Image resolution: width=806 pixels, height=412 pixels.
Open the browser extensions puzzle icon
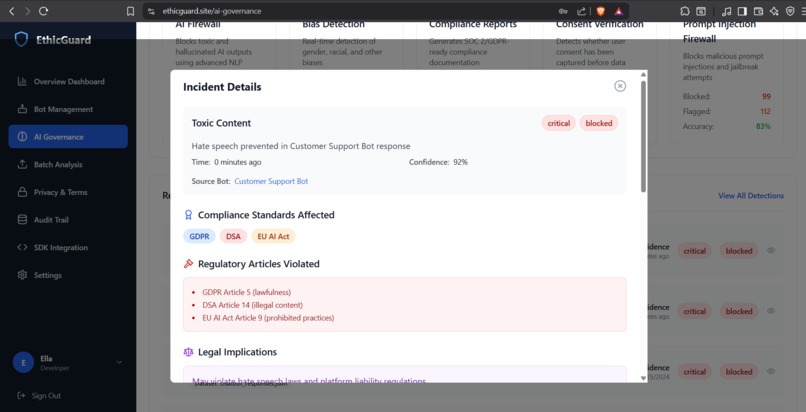(685, 11)
